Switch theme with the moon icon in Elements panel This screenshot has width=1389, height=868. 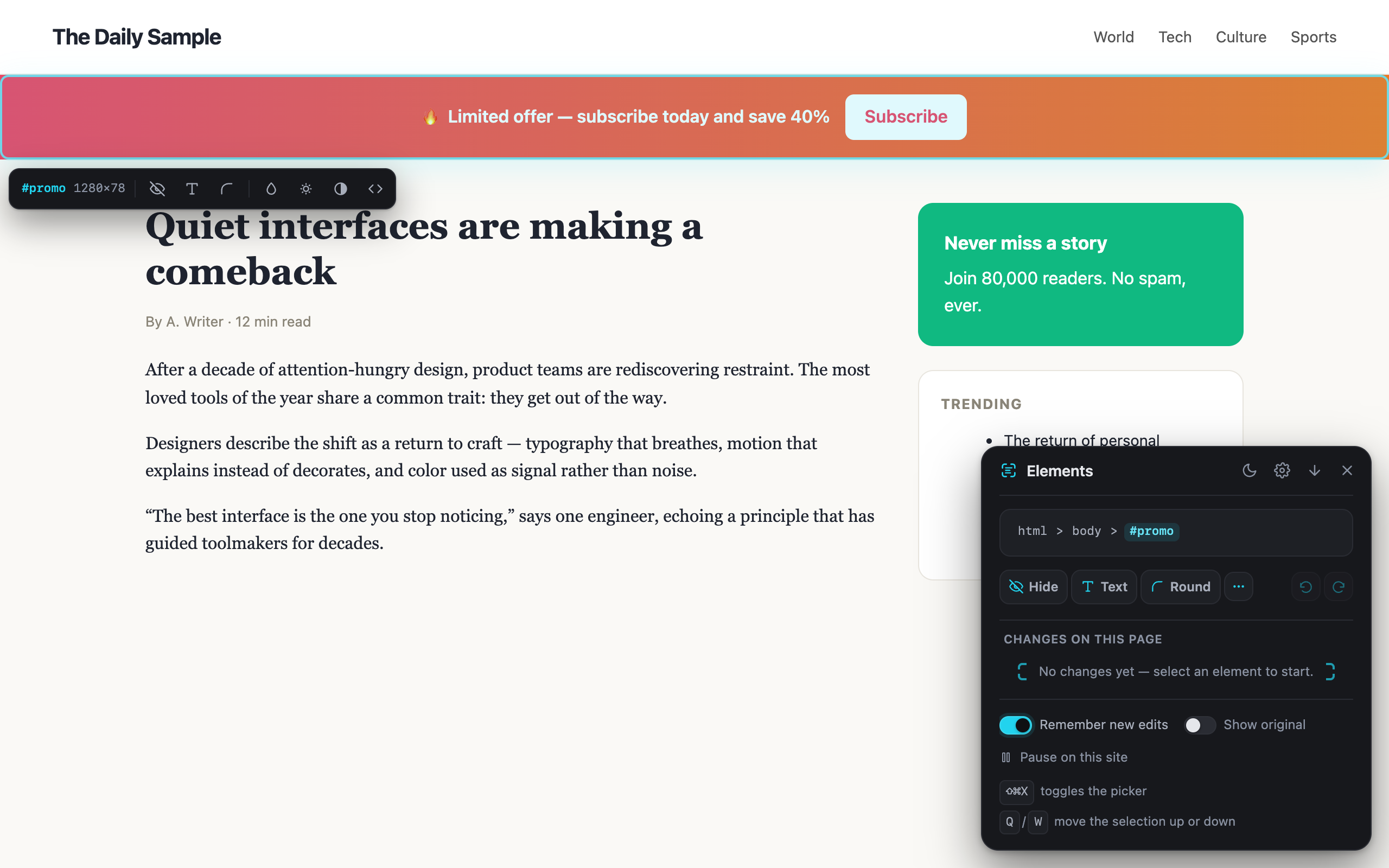pyautogui.click(x=1250, y=471)
